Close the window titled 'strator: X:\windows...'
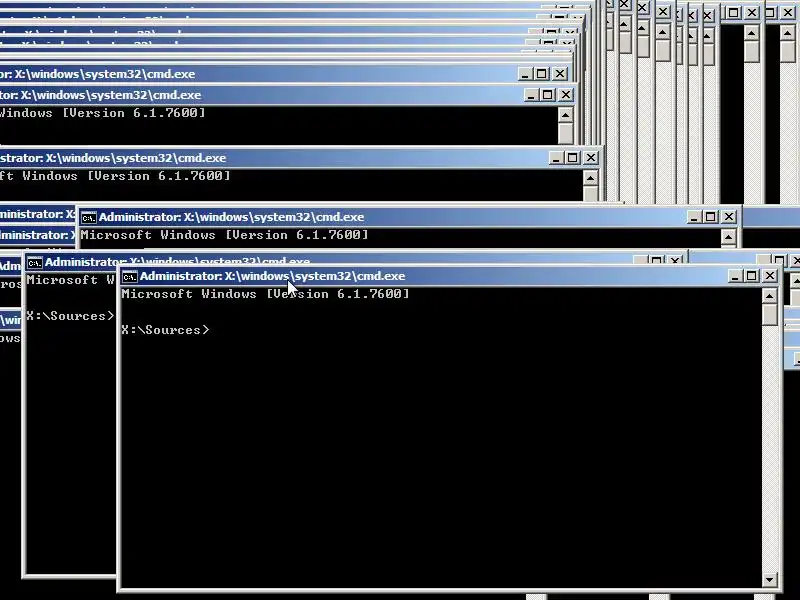 pyautogui.click(x=590, y=158)
